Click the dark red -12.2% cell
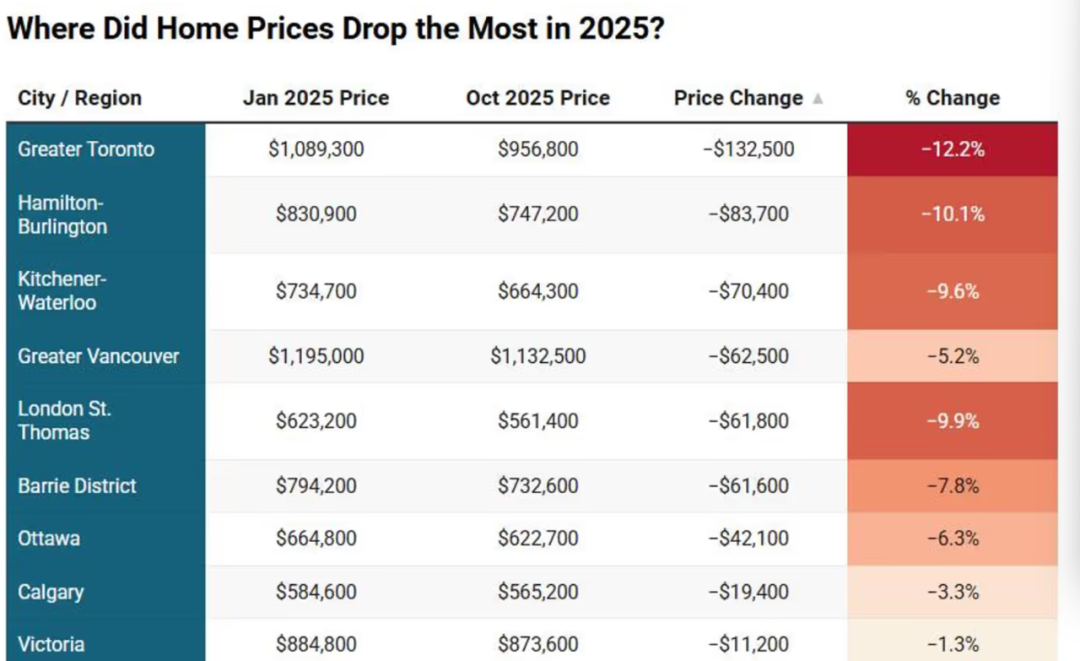This screenshot has width=1080, height=661. [952, 149]
